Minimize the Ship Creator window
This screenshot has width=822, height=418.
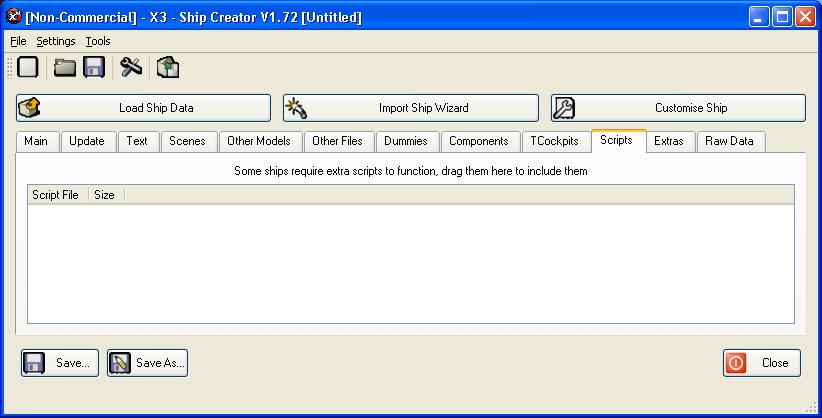point(759,17)
